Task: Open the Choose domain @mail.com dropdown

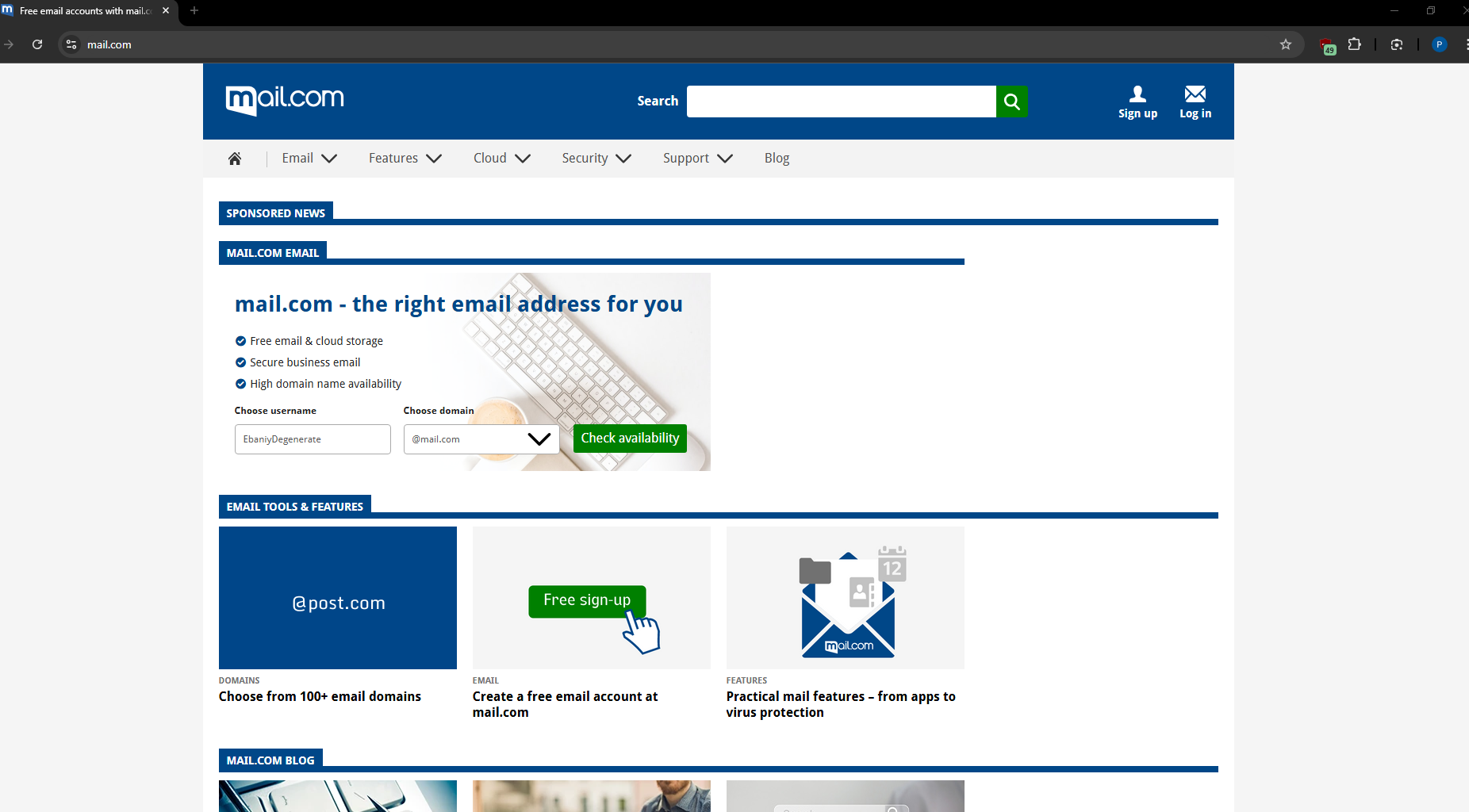Action: 481,439
